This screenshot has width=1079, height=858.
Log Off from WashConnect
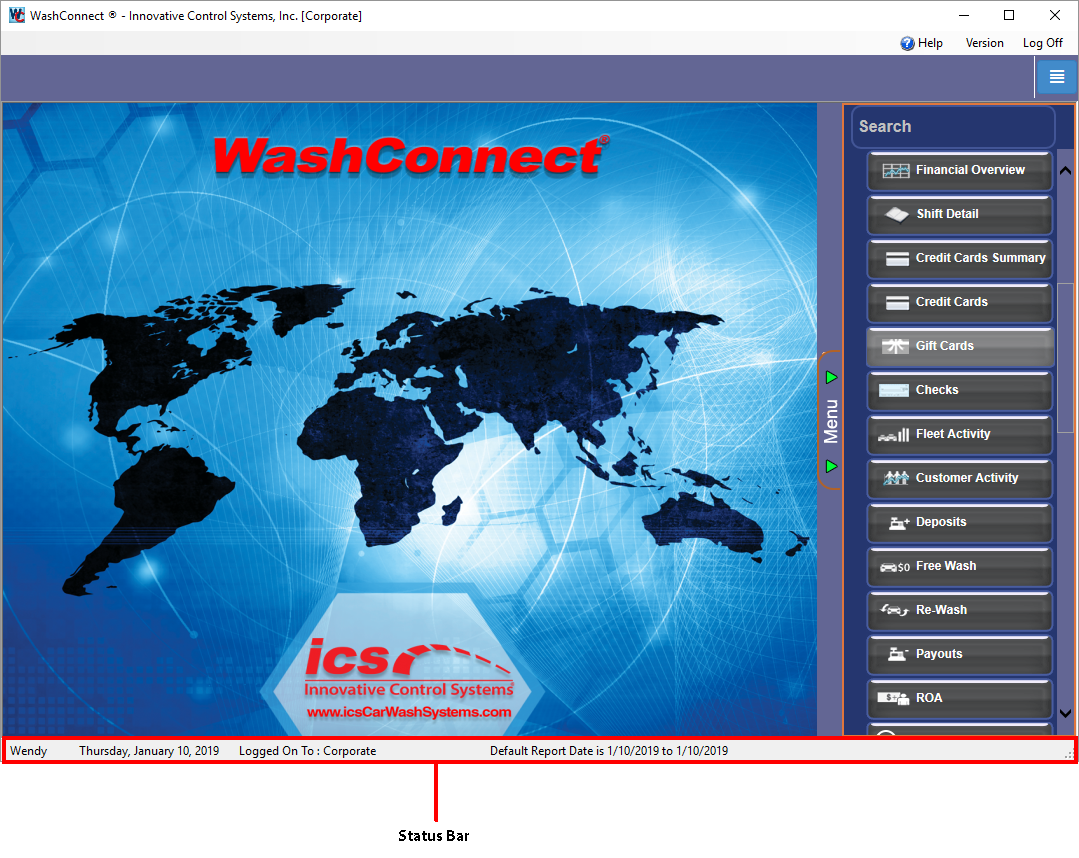(1042, 43)
